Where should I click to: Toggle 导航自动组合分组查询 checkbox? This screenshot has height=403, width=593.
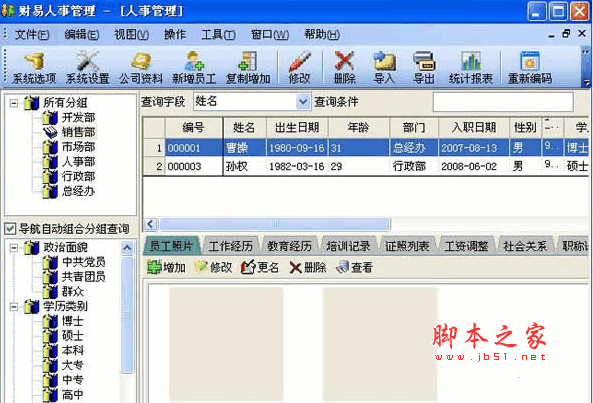point(10,228)
